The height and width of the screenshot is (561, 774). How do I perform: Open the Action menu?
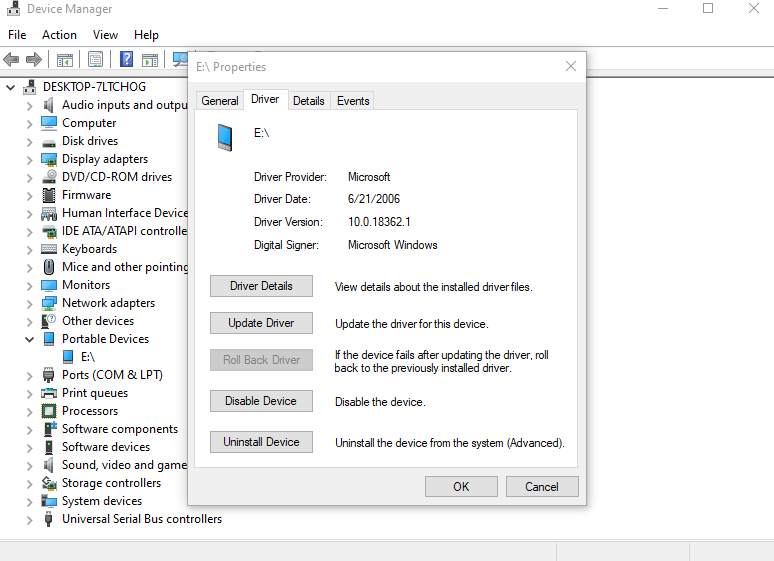point(59,35)
